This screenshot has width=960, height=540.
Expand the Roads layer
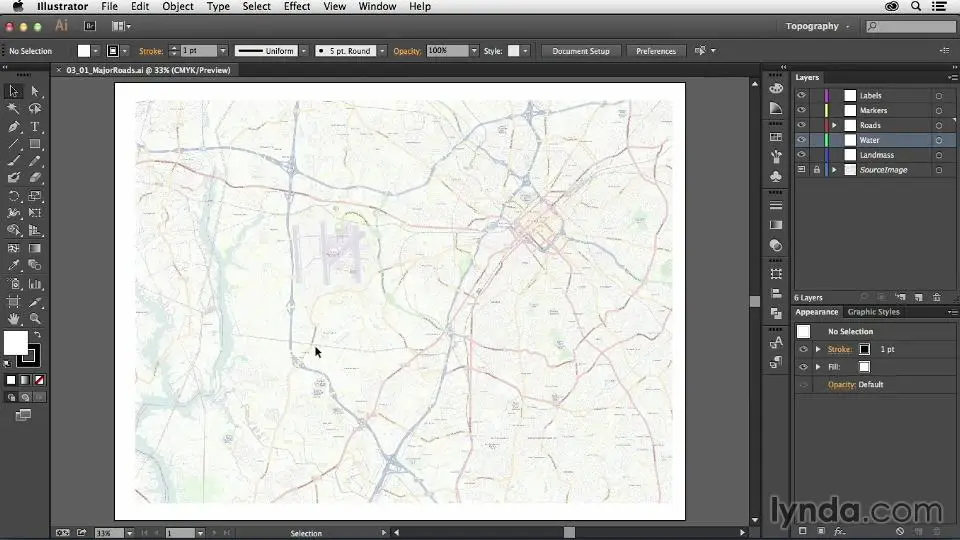[x=834, y=126]
